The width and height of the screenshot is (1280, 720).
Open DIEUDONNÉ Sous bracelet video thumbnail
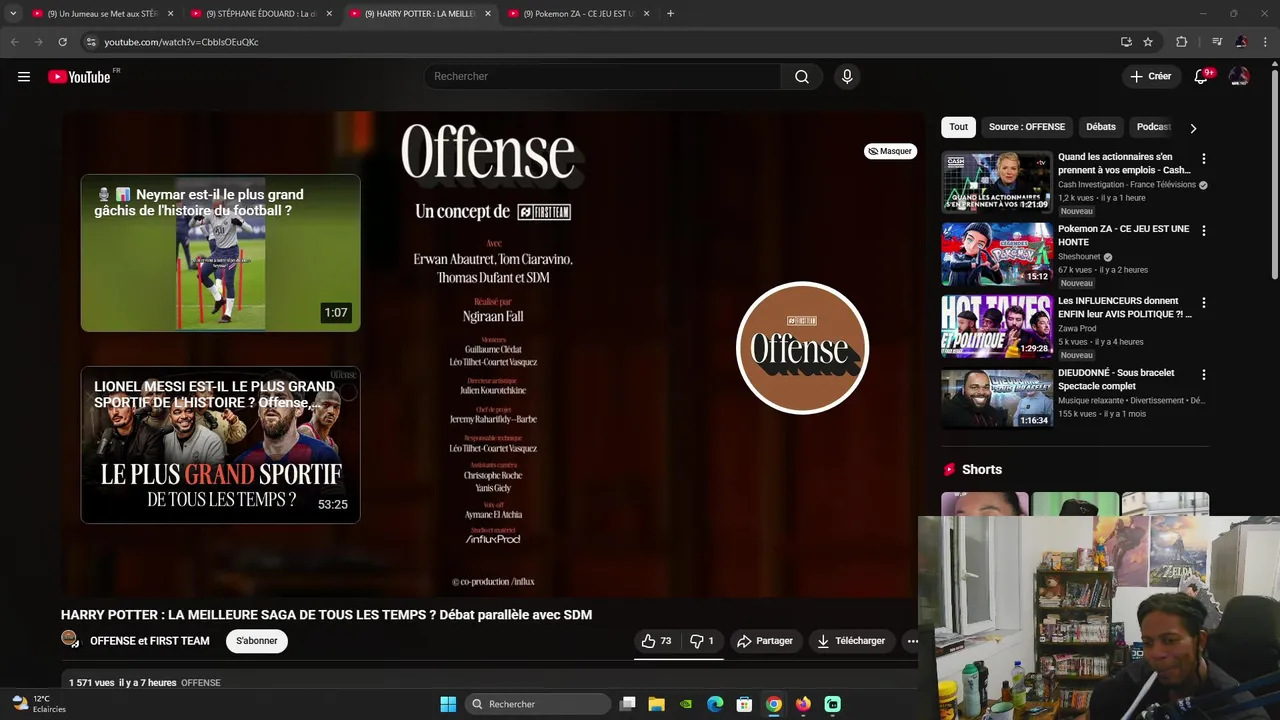tap(997, 398)
